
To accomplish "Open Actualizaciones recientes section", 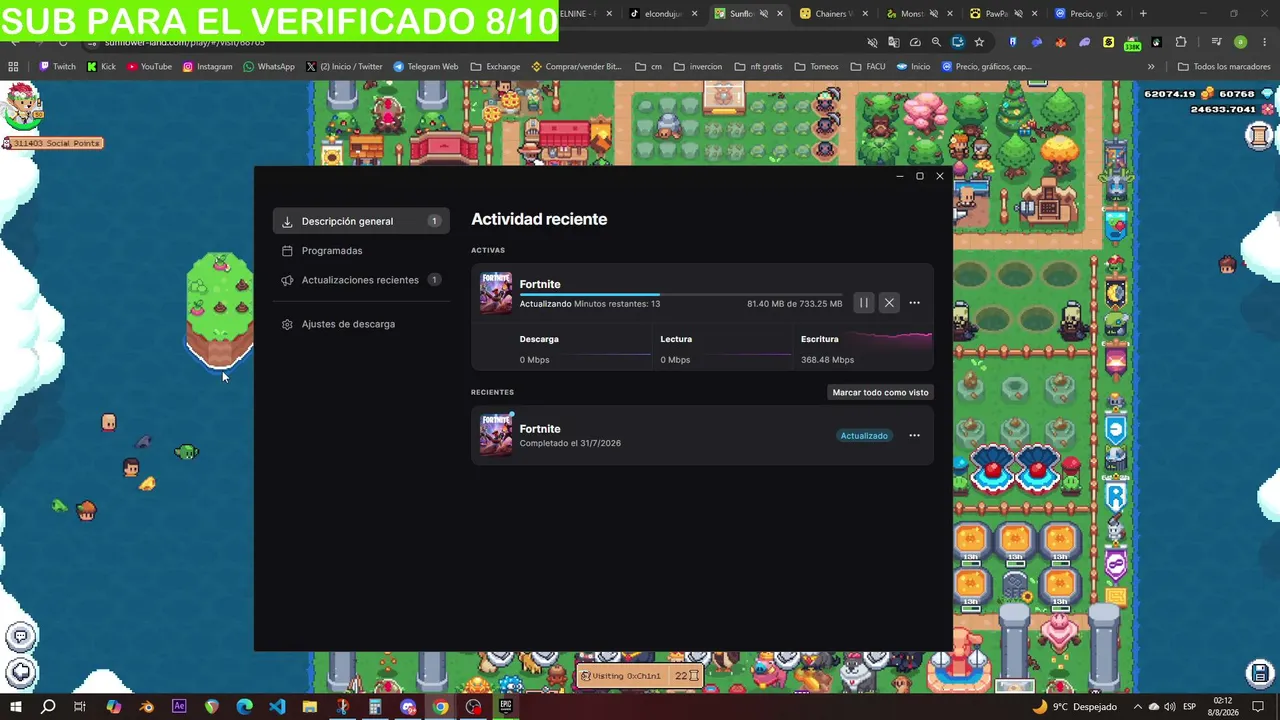I will [x=361, y=280].
